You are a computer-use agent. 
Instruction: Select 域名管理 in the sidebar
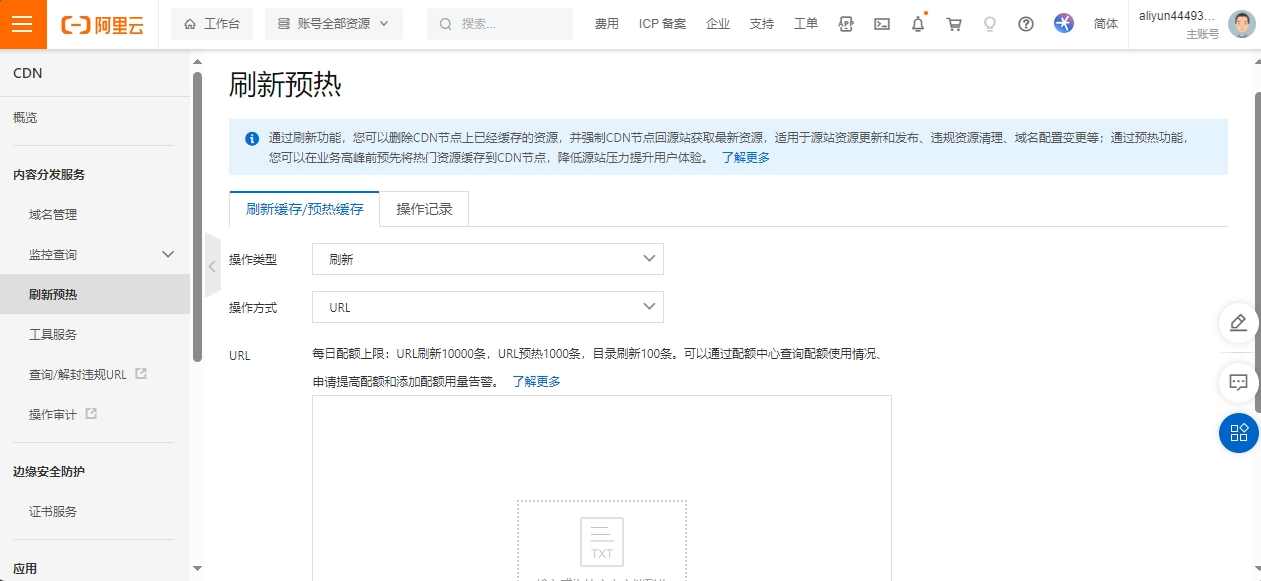tap(53, 215)
